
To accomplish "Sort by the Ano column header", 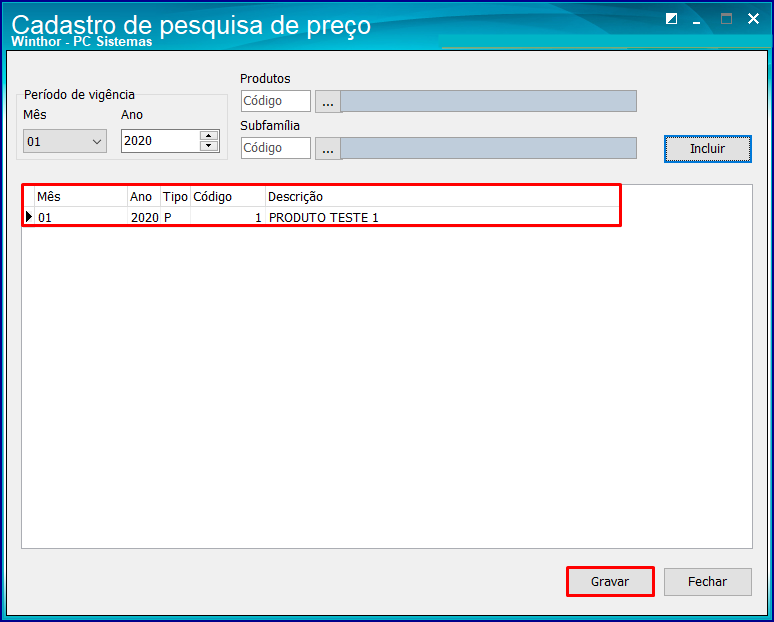I will pos(144,196).
